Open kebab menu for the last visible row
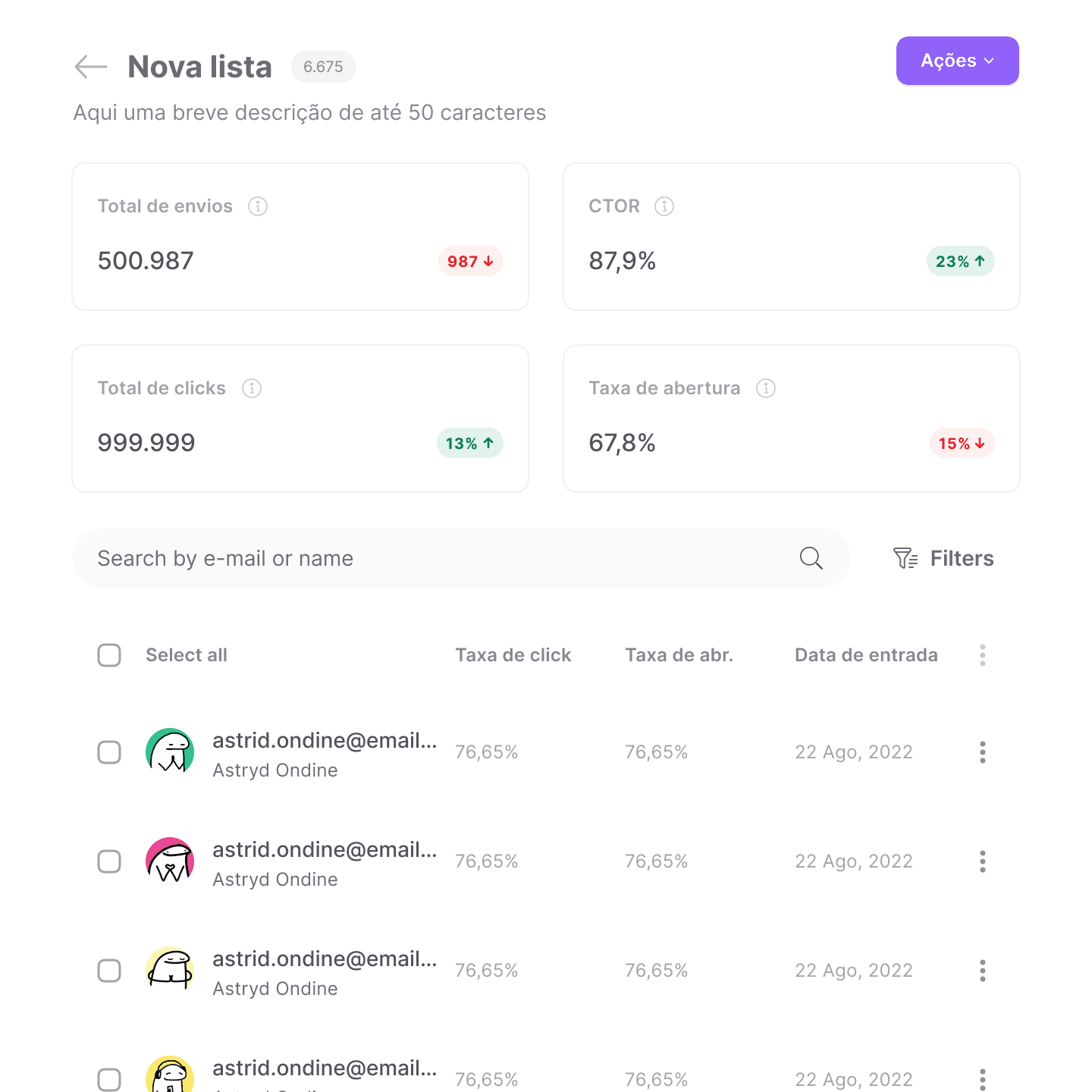This screenshot has width=1092, height=1092. [x=983, y=1079]
